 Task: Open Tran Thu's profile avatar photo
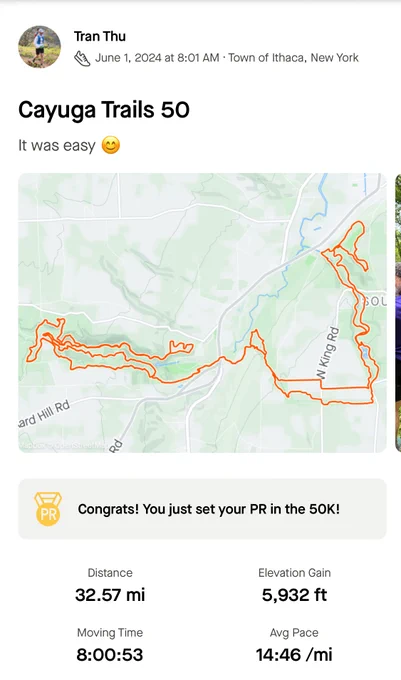[39, 46]
